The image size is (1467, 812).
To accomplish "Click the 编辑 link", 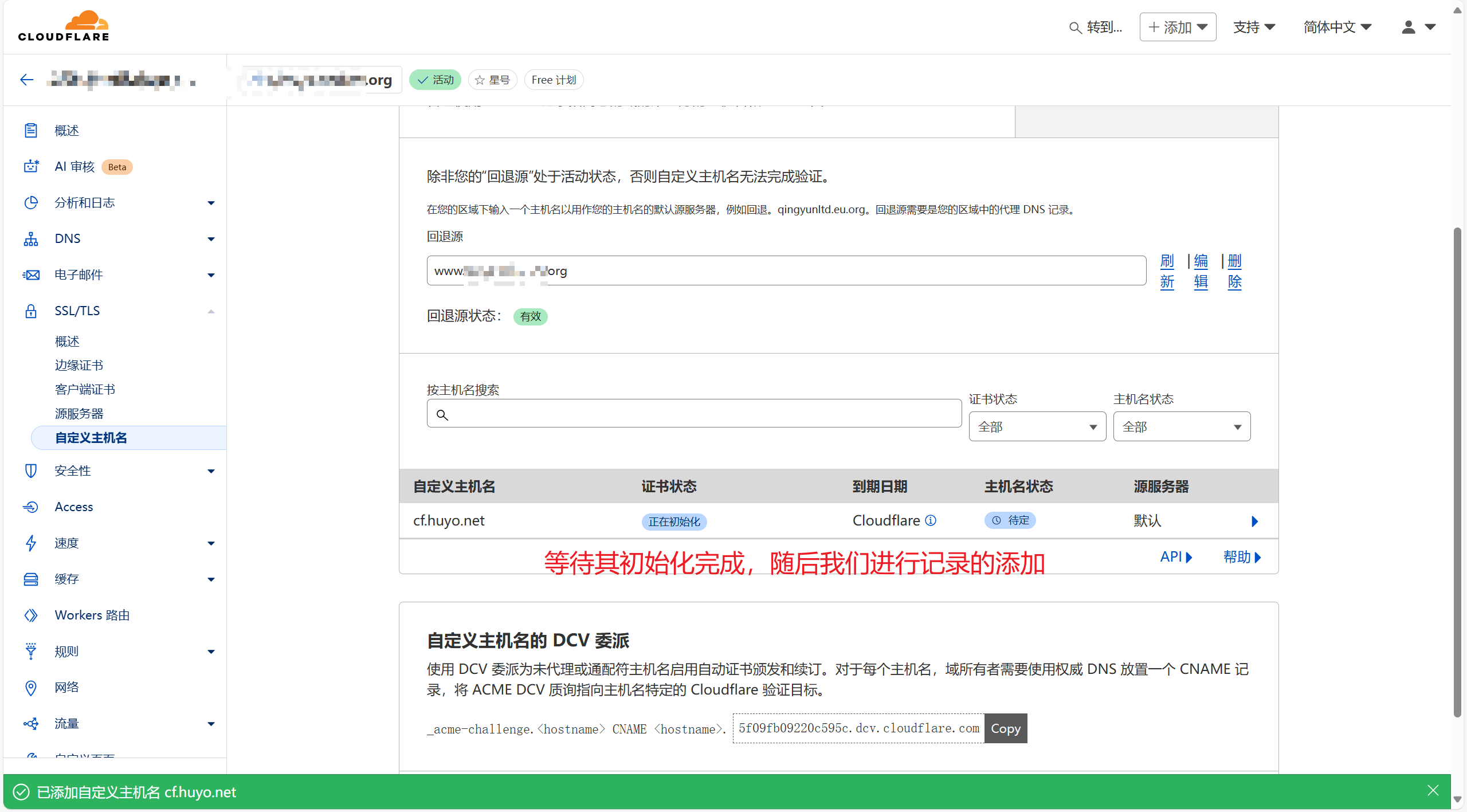I will pyautogui.click(x=1201, y=272).
